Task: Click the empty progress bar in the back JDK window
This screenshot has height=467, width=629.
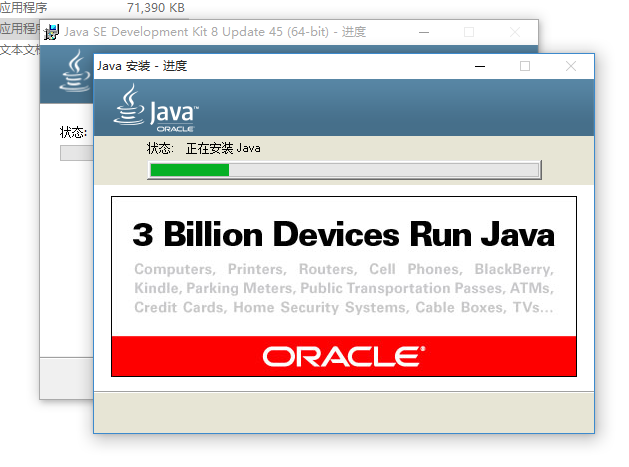Action: pos(77,153)
